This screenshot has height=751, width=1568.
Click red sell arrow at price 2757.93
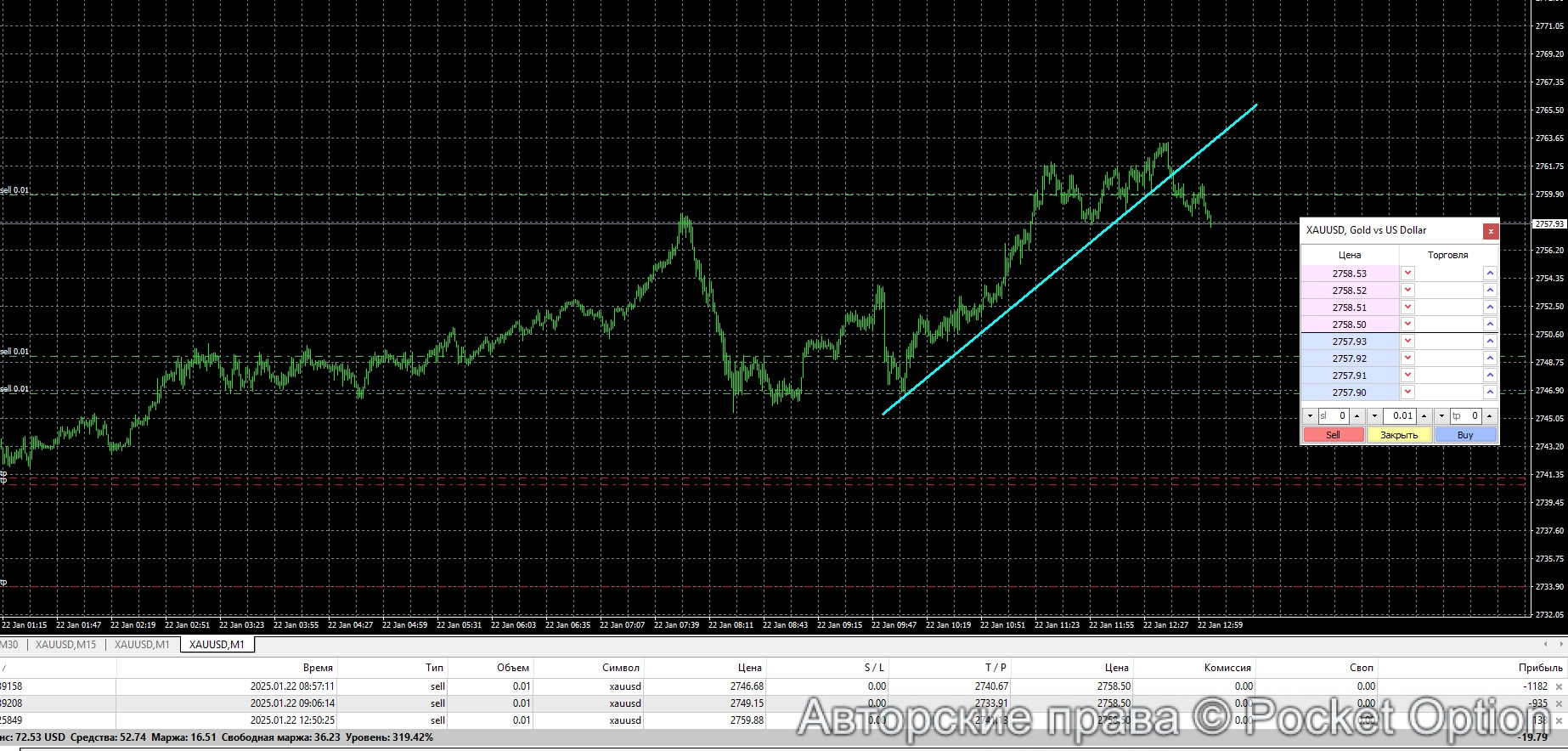tap(1407, 342)
